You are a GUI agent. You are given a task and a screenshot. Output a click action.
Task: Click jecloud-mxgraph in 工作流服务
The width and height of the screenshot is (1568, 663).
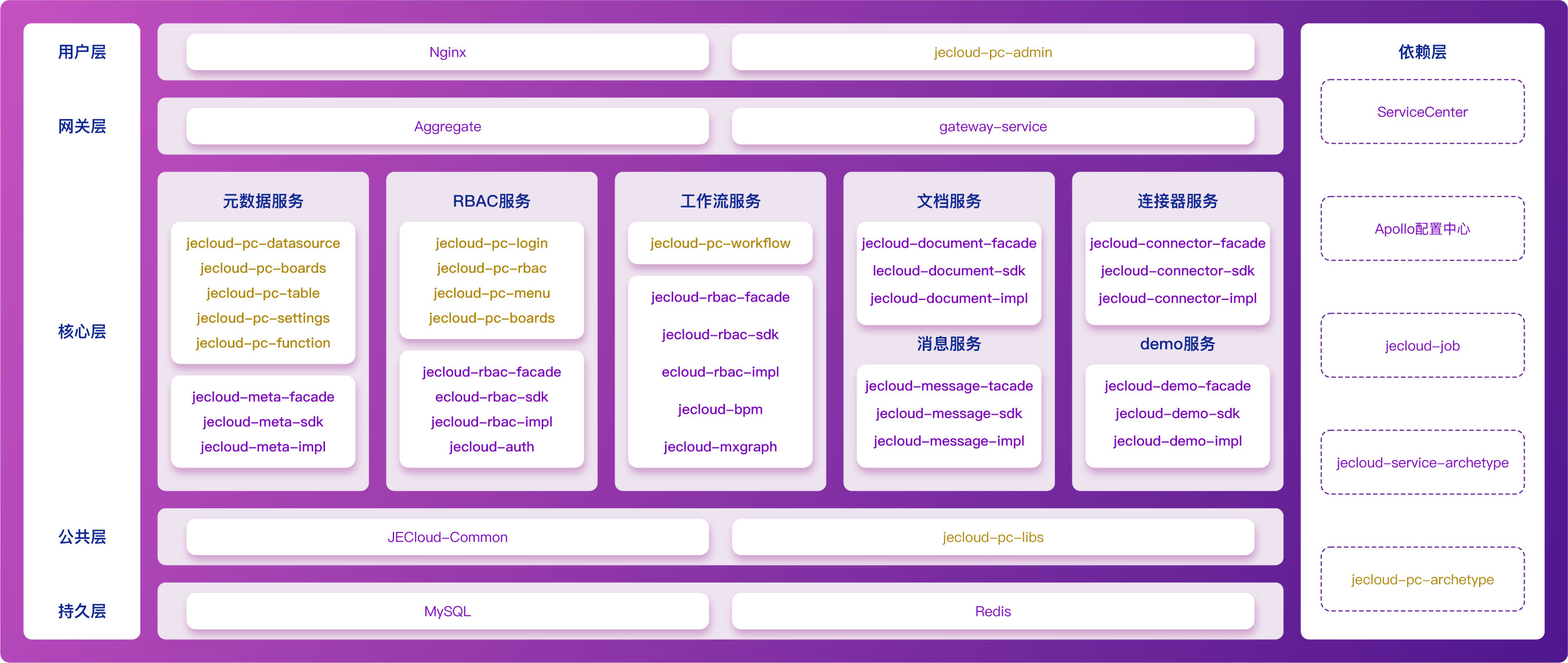pos(720,447)
